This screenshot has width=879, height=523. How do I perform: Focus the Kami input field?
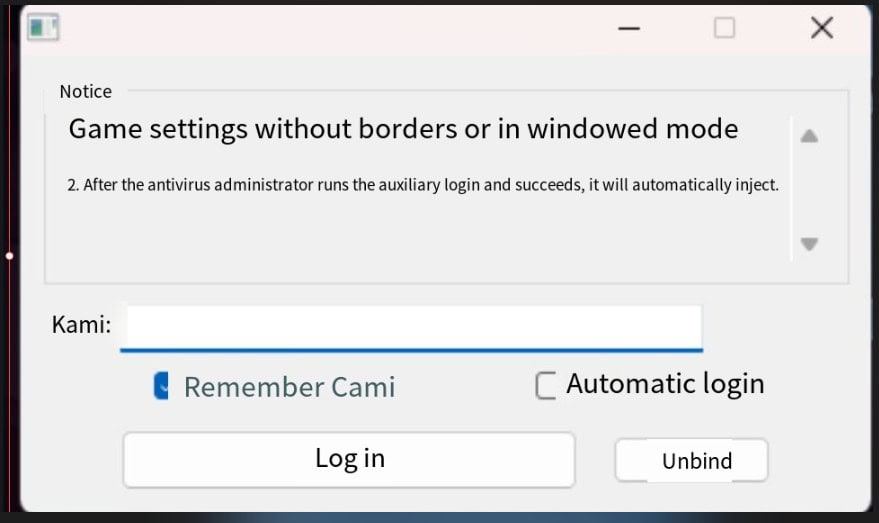410,327
